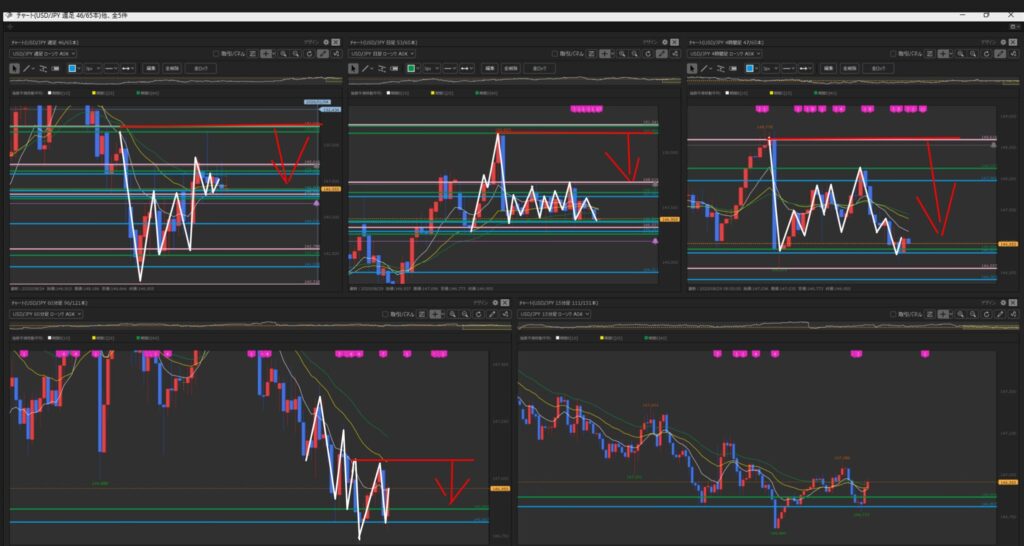The image size is (1024, 546).
Task: Click 全削除 button in 4-hour chart
Action: point(849,68)
